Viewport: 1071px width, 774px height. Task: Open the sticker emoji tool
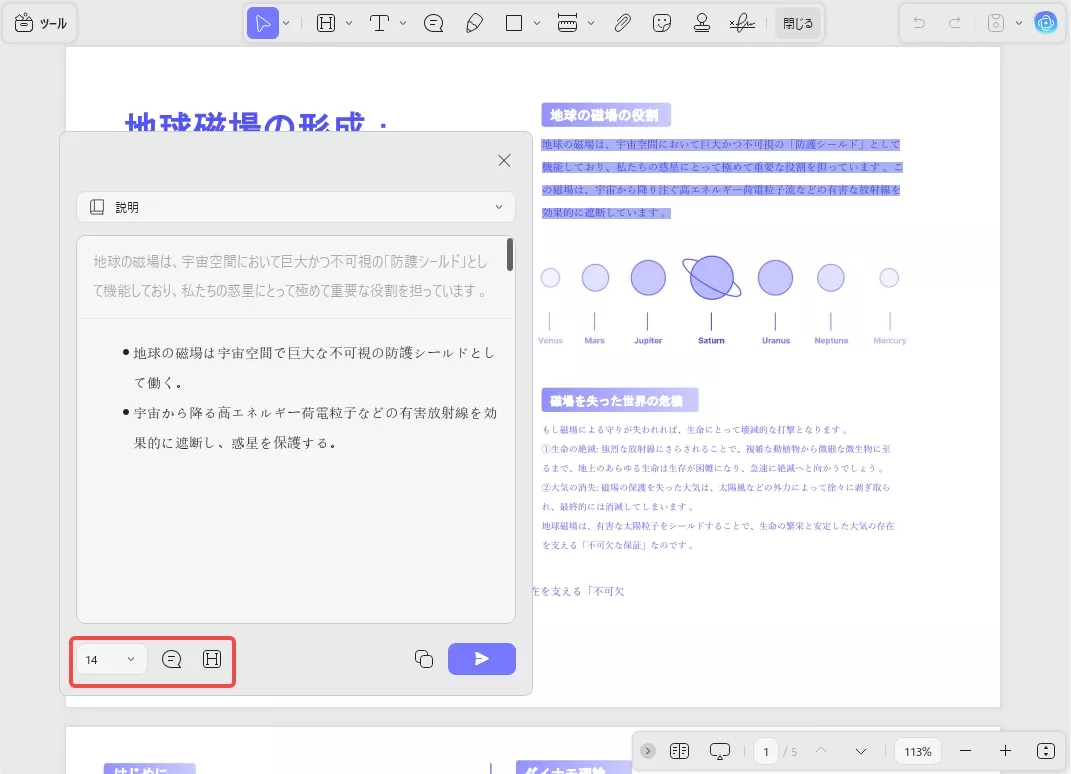662,22
